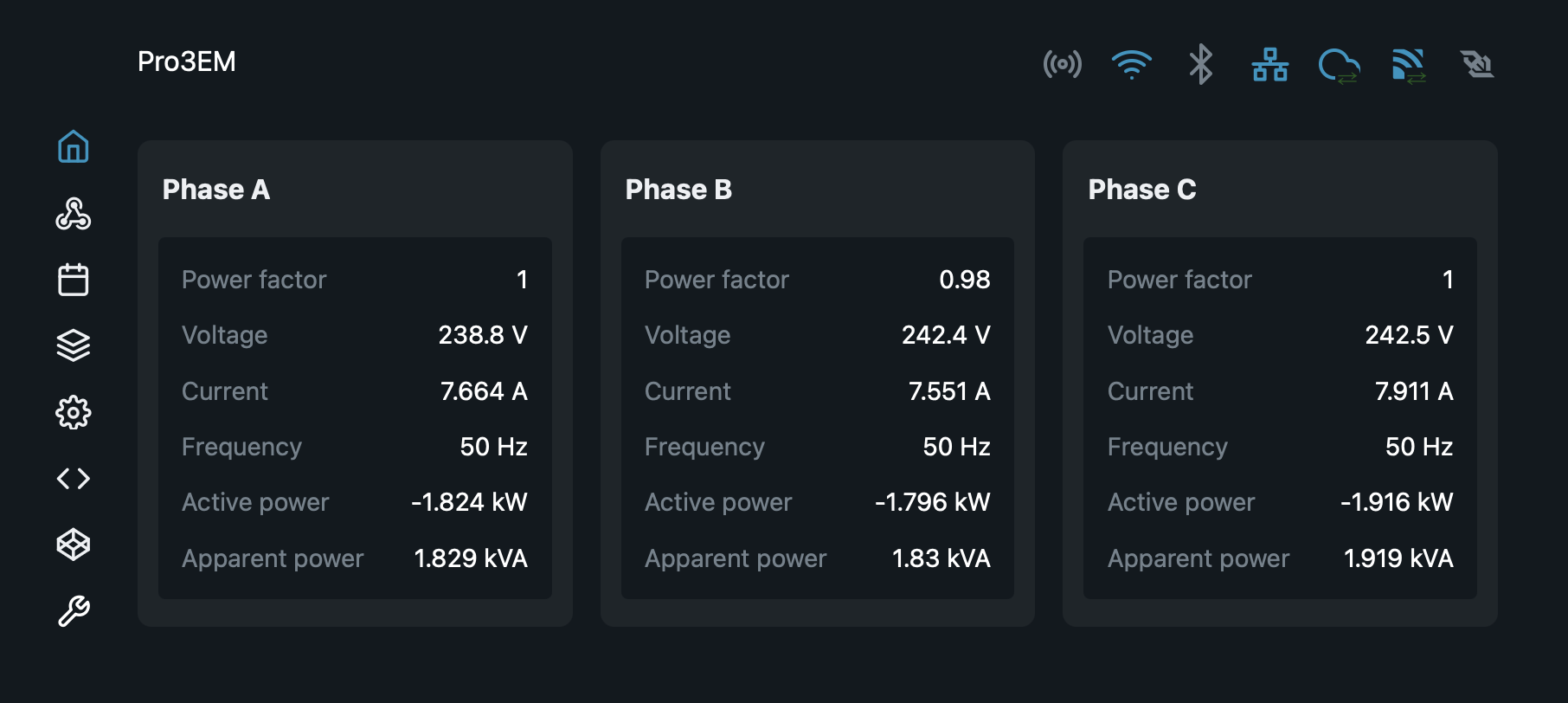Open the Webhooks actions icon in sidebar
The image size is (1568, 703).
click(x=74, y=213)
